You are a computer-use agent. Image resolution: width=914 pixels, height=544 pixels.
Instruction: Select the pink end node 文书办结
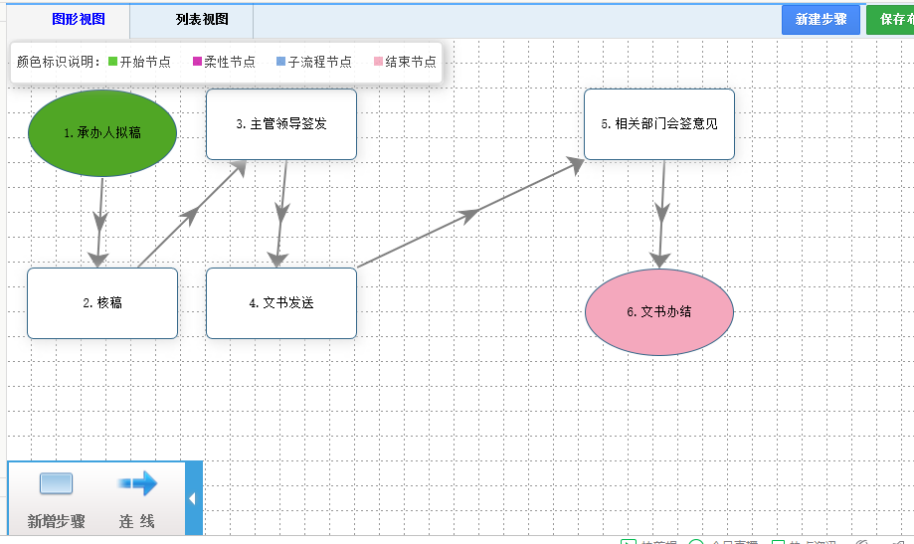coord(659,312)
